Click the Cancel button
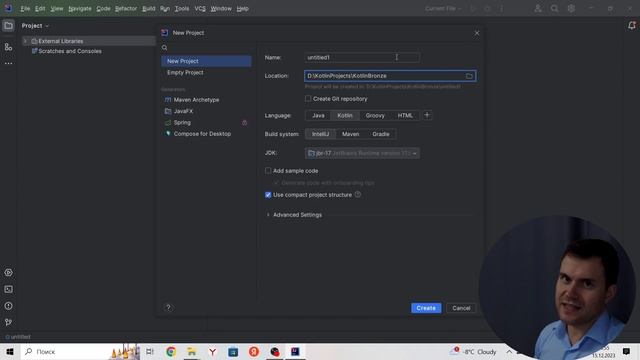This screenshot has width=640, height=360. click(x=461, y=308)
